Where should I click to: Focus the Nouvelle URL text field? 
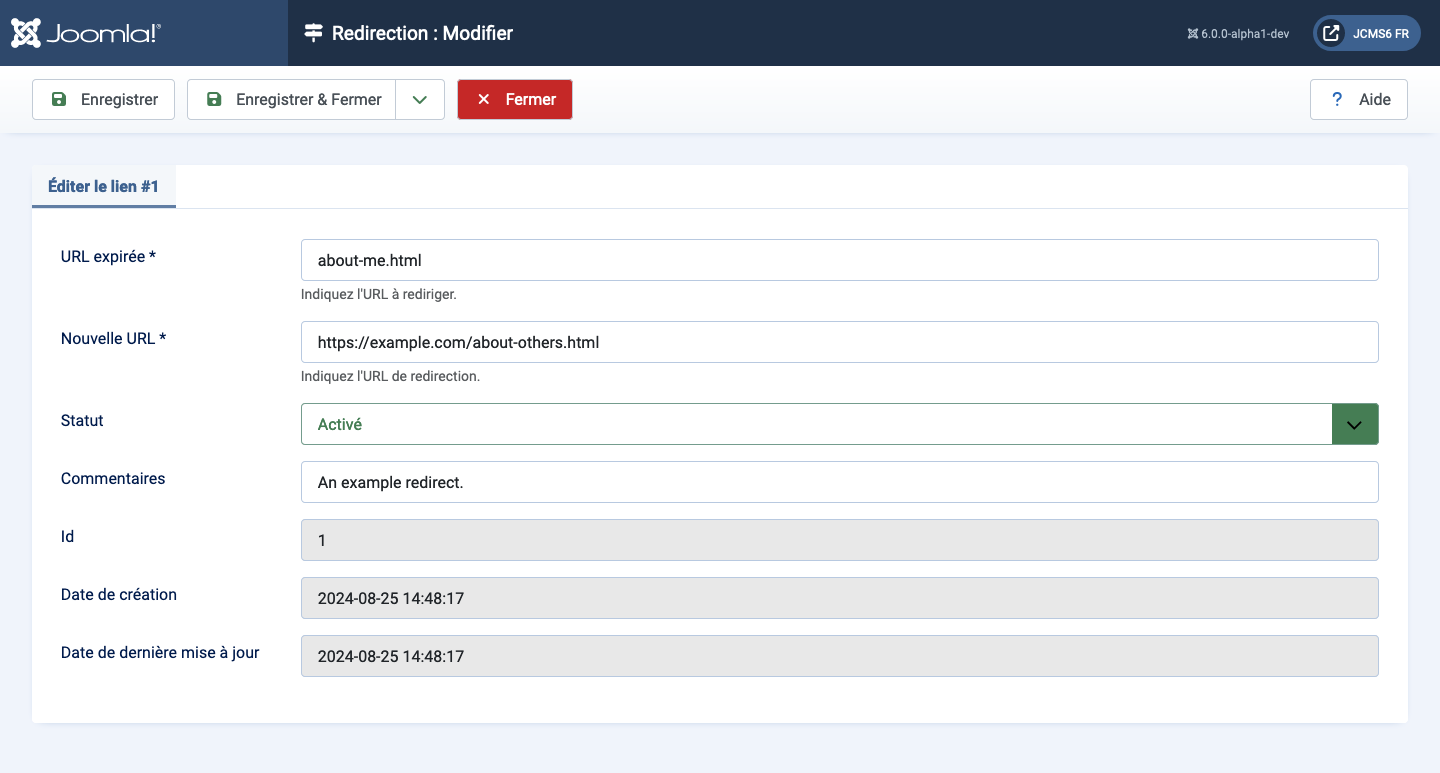pos(840,342)
